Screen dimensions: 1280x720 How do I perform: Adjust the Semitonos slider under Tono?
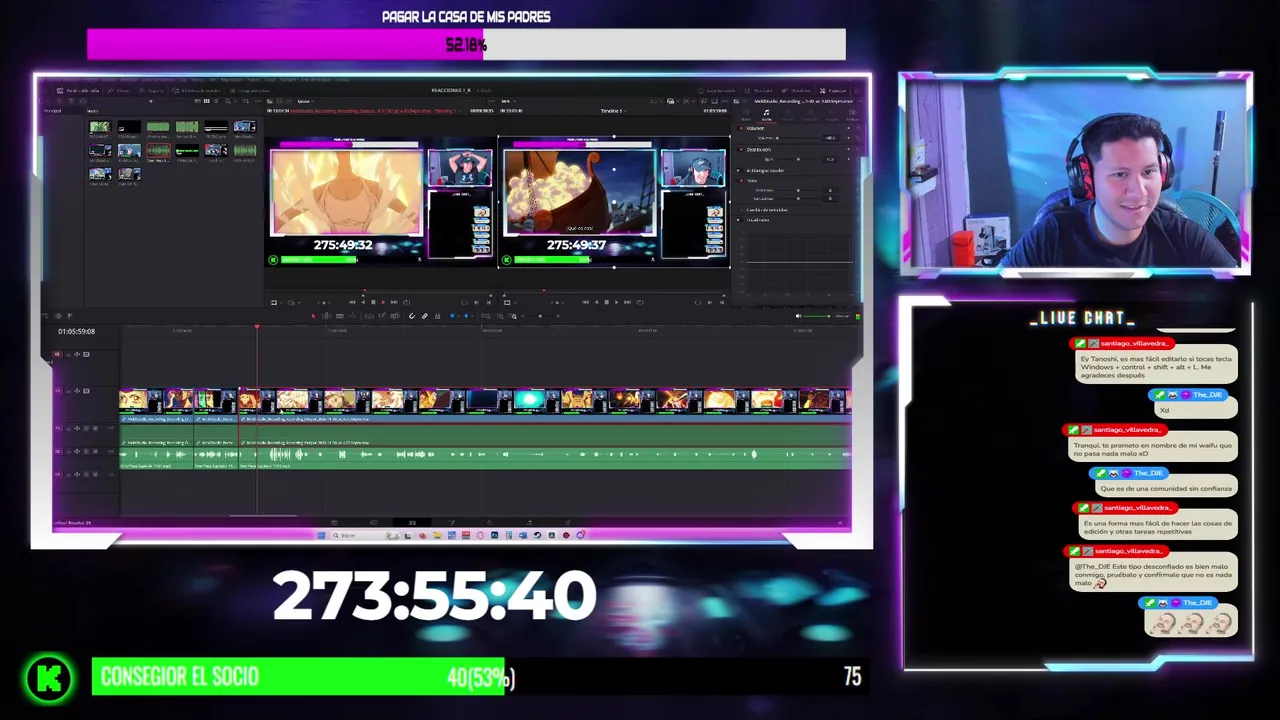(x=799, y=190)
